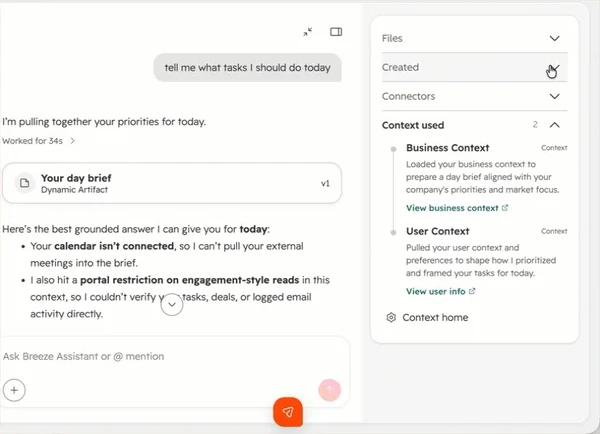The width and height of the screenshot is (600, 434).
Task: Collapse the Context used section chevron
Action: 554,125
